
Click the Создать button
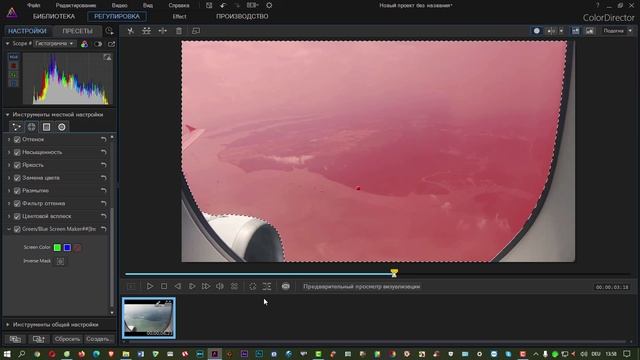coord(98,339)
